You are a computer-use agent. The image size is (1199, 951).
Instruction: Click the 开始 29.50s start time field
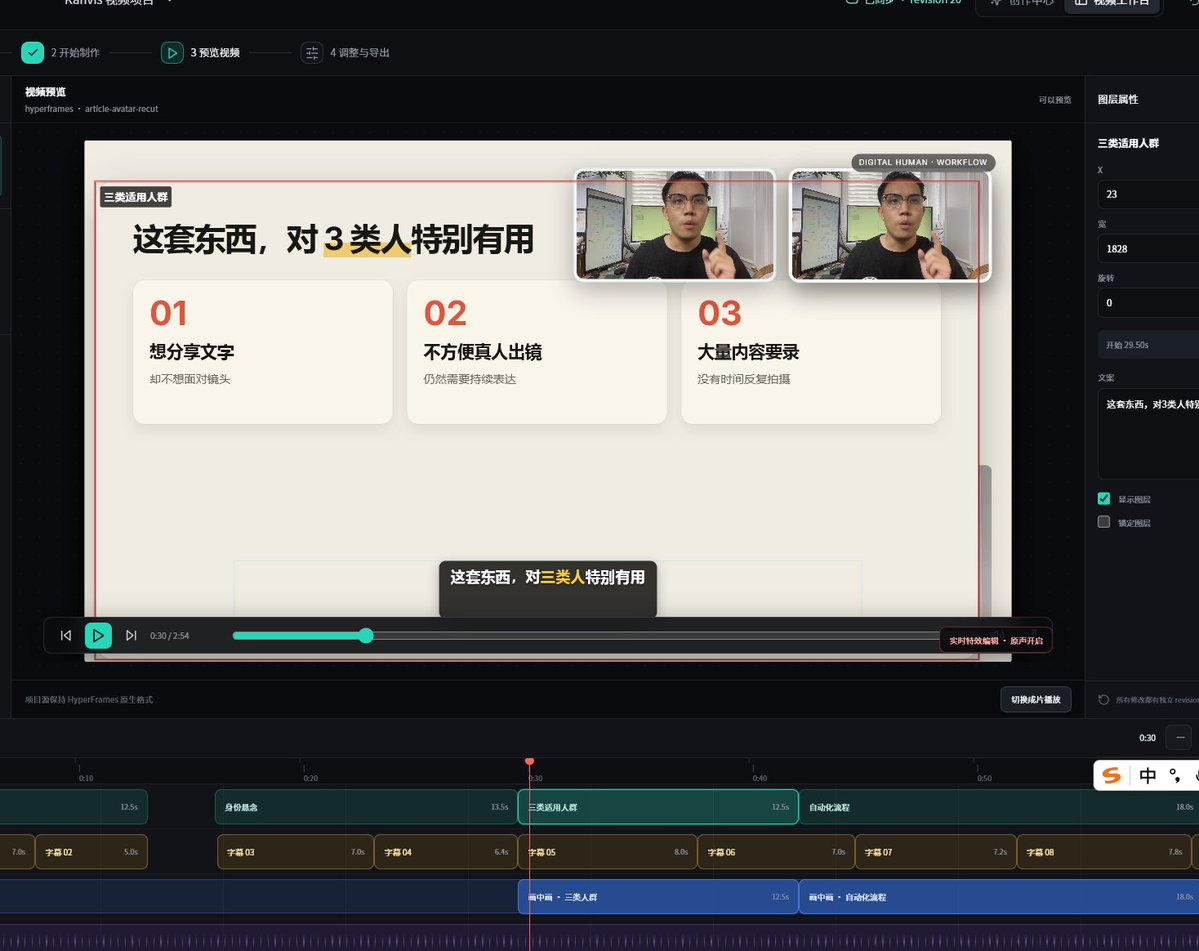coord(1149,345)
